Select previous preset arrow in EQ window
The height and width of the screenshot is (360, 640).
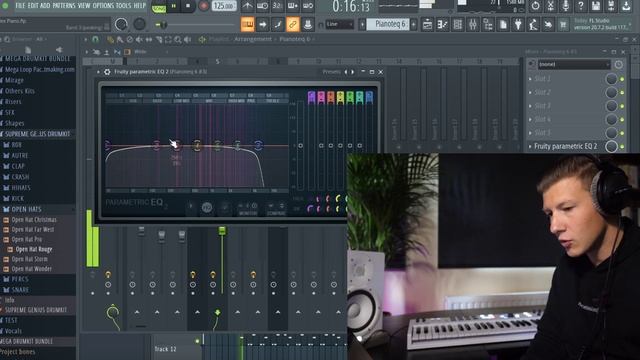(346, 72)
